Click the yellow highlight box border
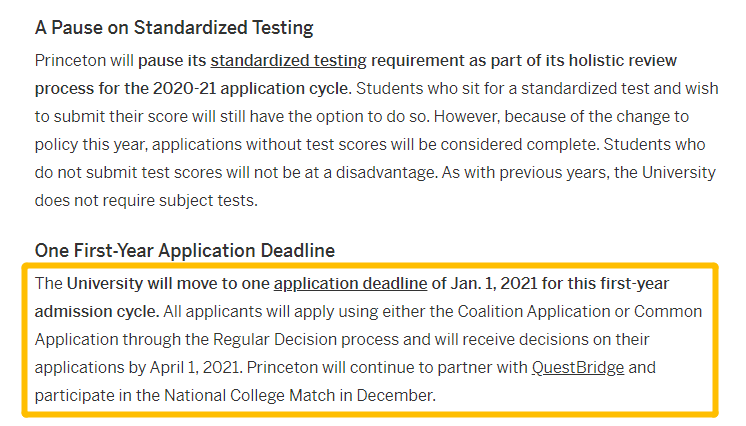Screen dimensions: 746x426 click(370, 266)
